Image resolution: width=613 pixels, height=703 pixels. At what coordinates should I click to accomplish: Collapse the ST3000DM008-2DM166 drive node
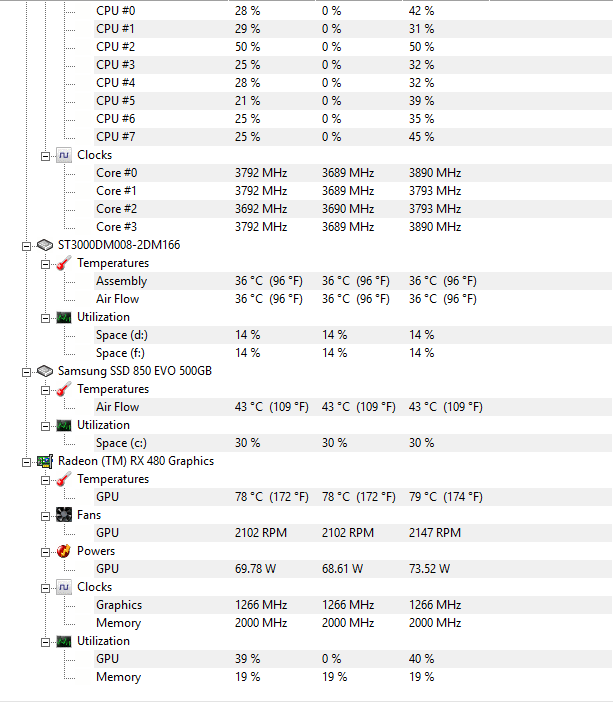coord(26,246)
